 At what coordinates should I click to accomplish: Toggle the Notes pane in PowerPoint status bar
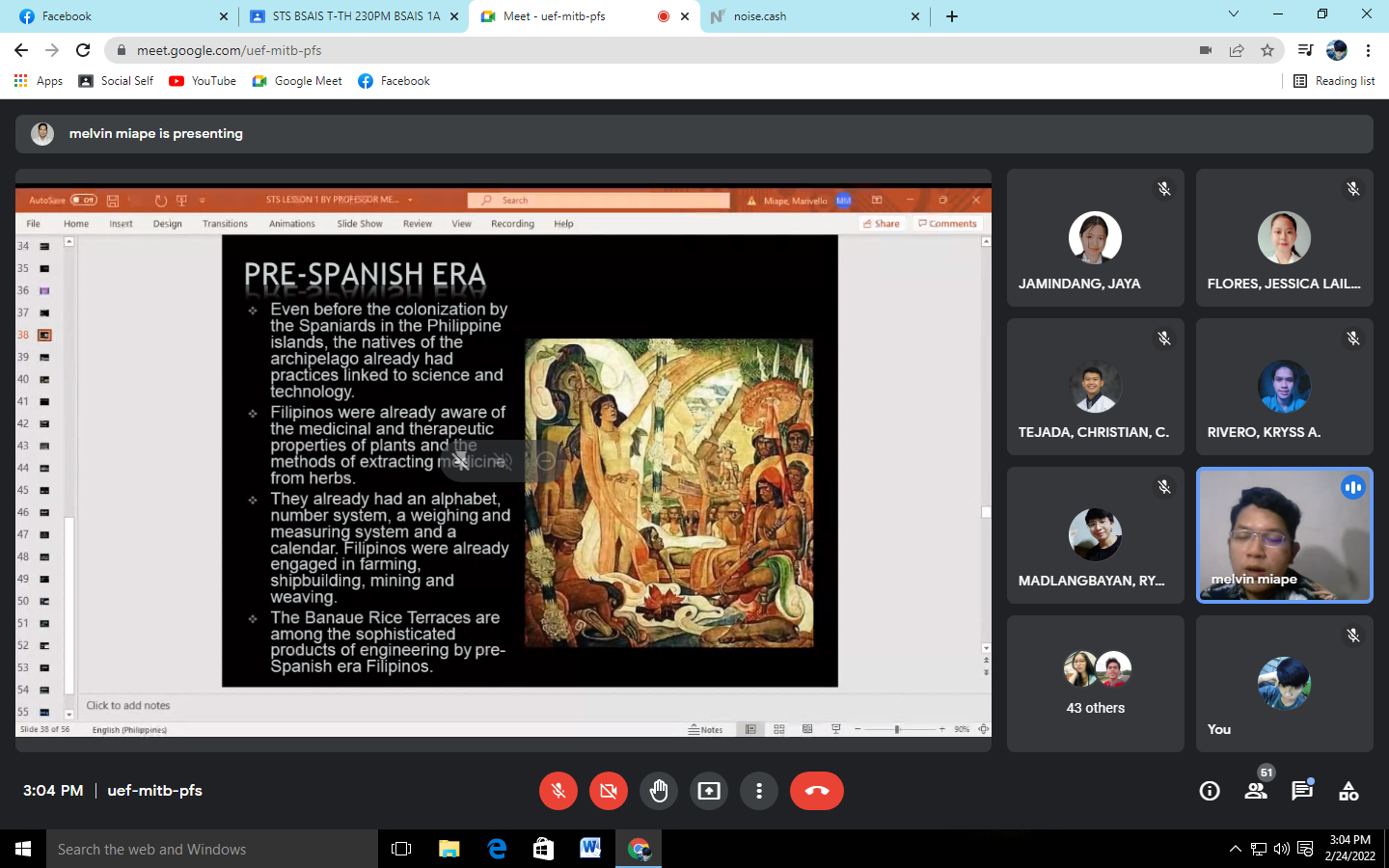(x=705, y=730)
